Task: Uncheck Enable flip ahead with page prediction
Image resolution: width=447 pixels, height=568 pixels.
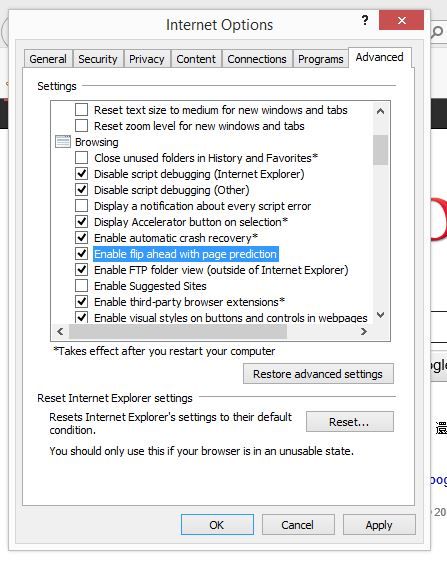Action: [82, 254]
